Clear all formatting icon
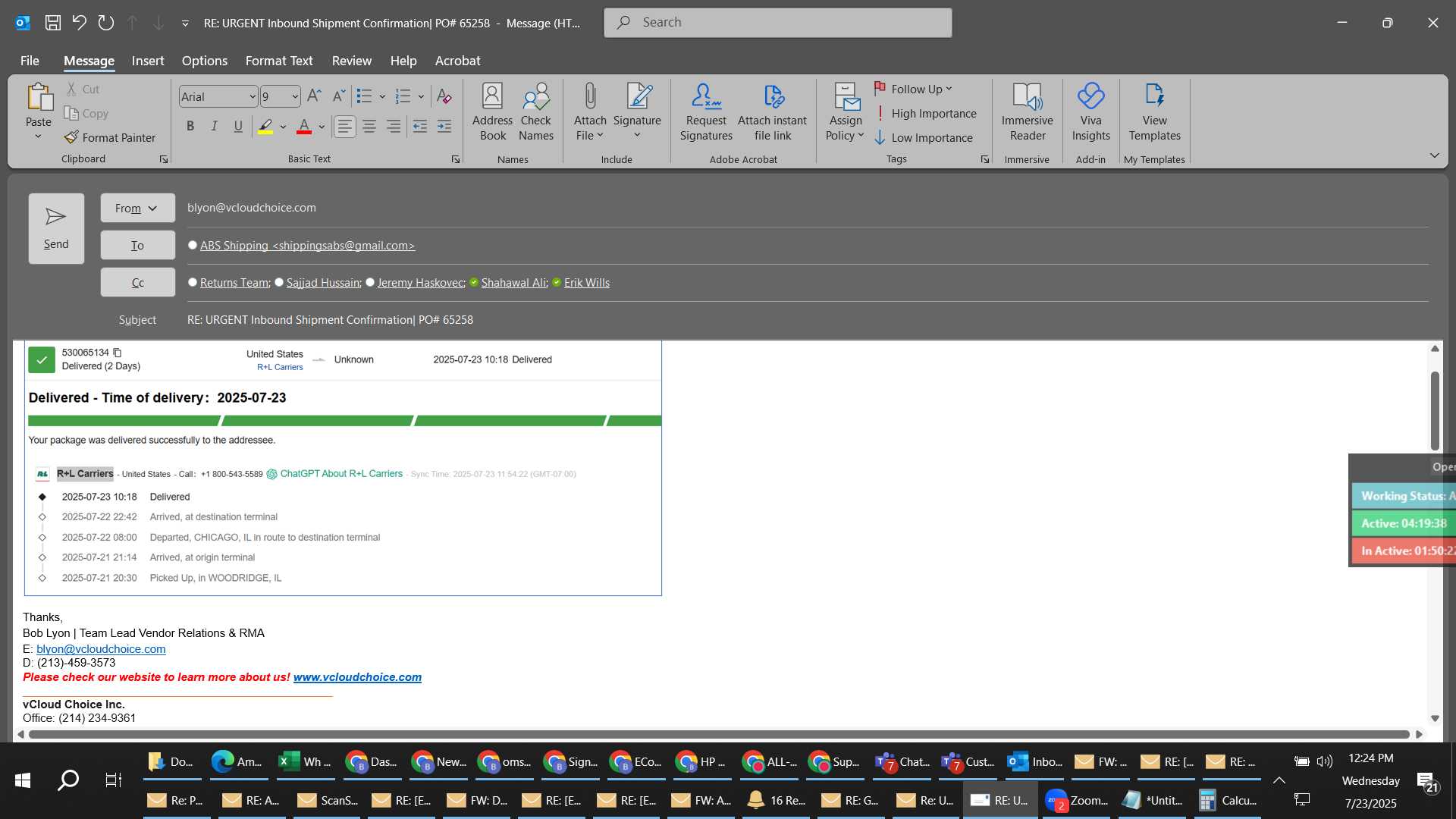The height and width of the screenshot is (819, 1456). pyautogui.click(x=444, y=96)
